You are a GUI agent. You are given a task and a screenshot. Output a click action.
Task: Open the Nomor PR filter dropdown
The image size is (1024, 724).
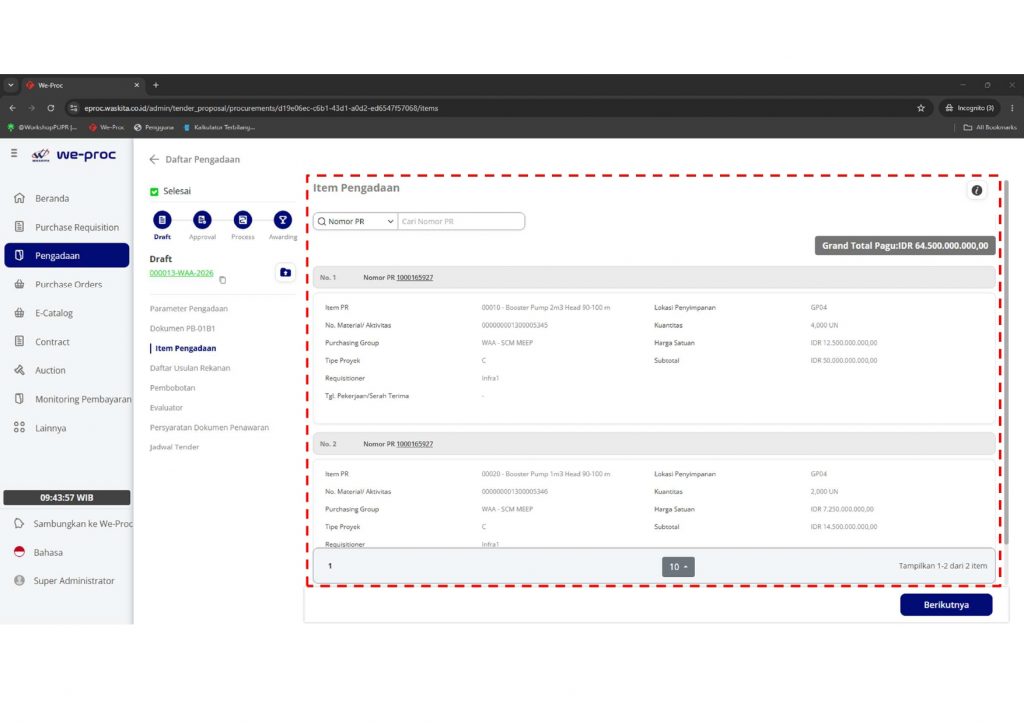[x=355, y=221]
